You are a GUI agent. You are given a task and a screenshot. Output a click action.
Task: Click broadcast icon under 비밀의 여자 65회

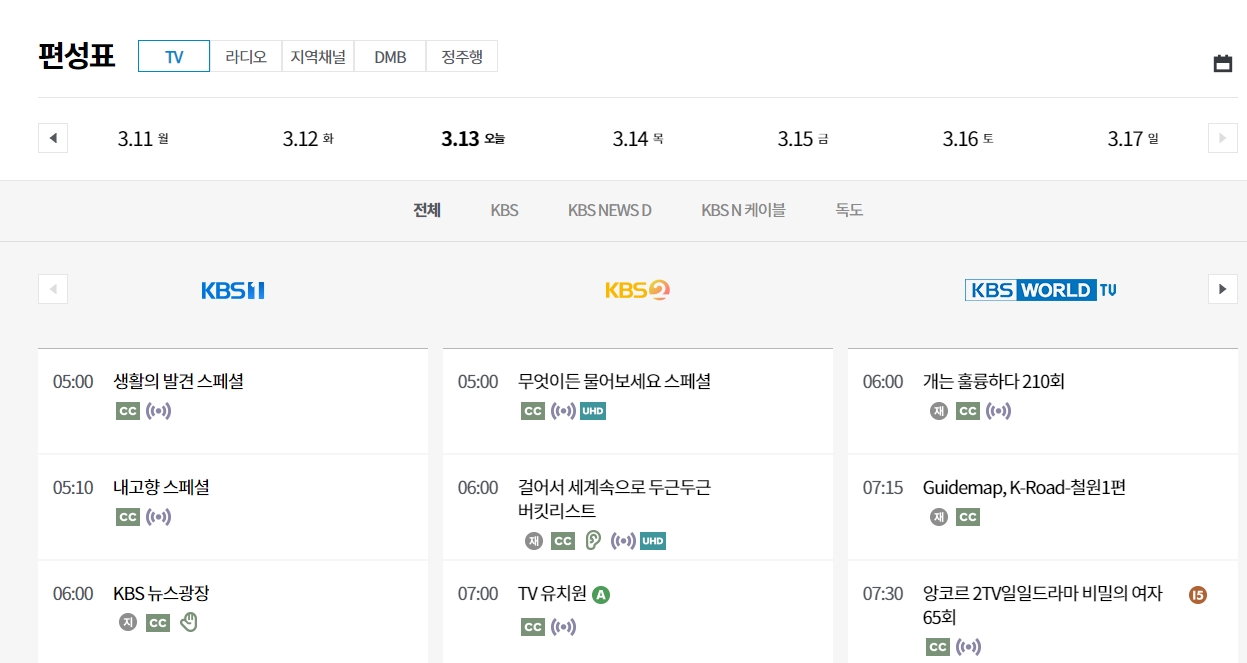pos(969,647)
